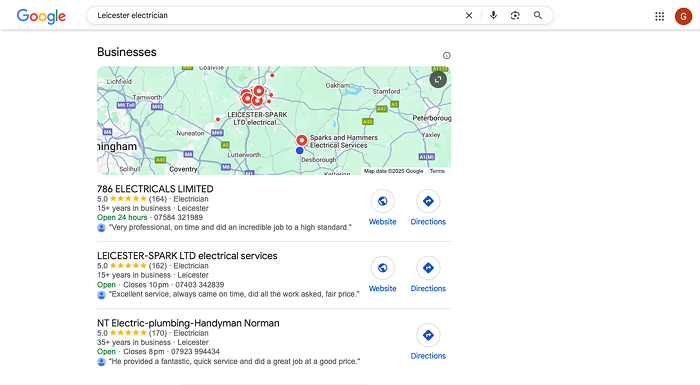
Task: Select 'Closes 8 pm' text
Action: [144, 352]
